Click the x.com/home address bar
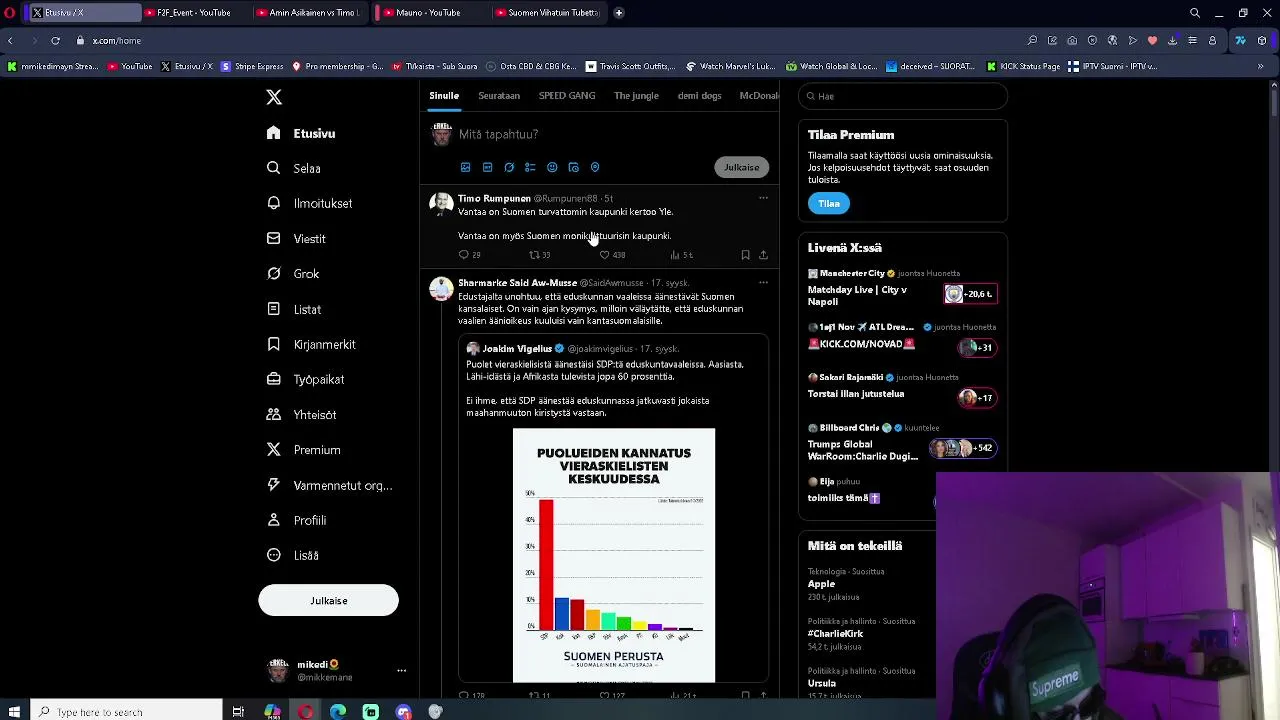 117,41
